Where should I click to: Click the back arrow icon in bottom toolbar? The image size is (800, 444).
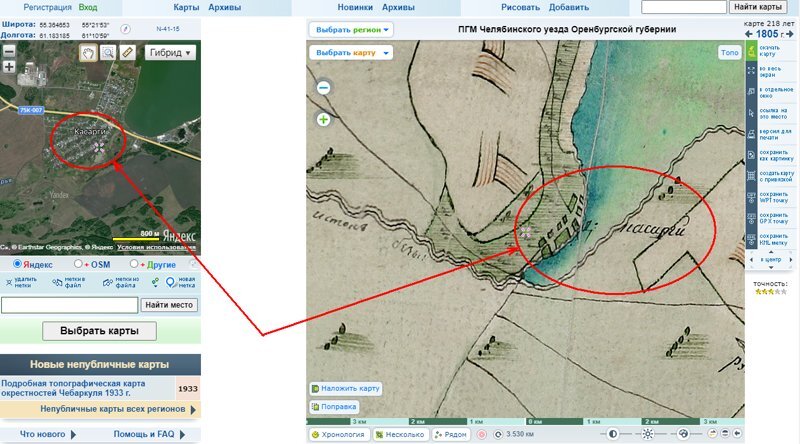pyautogui.click(x=737, y=433)
